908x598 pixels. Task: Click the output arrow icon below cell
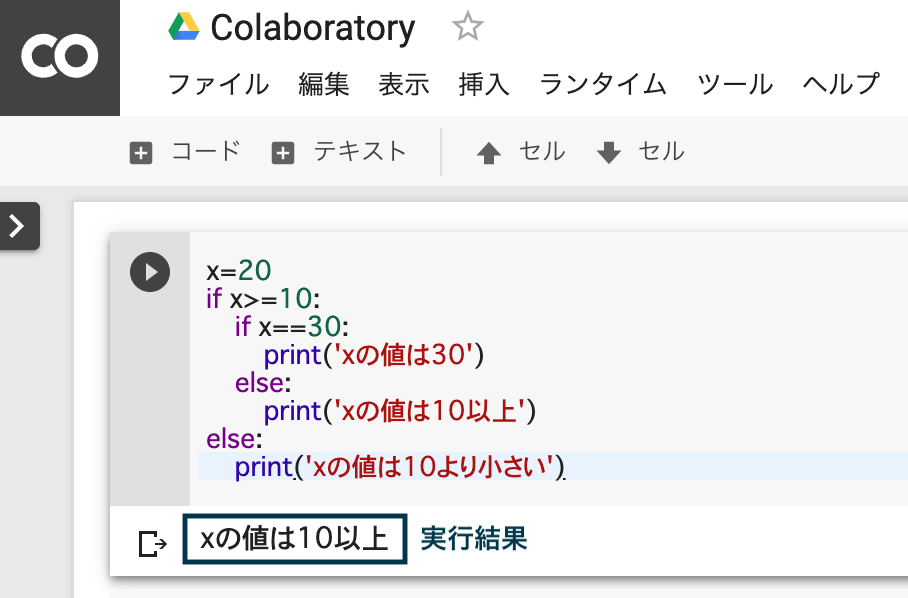[x=152, y=543]
